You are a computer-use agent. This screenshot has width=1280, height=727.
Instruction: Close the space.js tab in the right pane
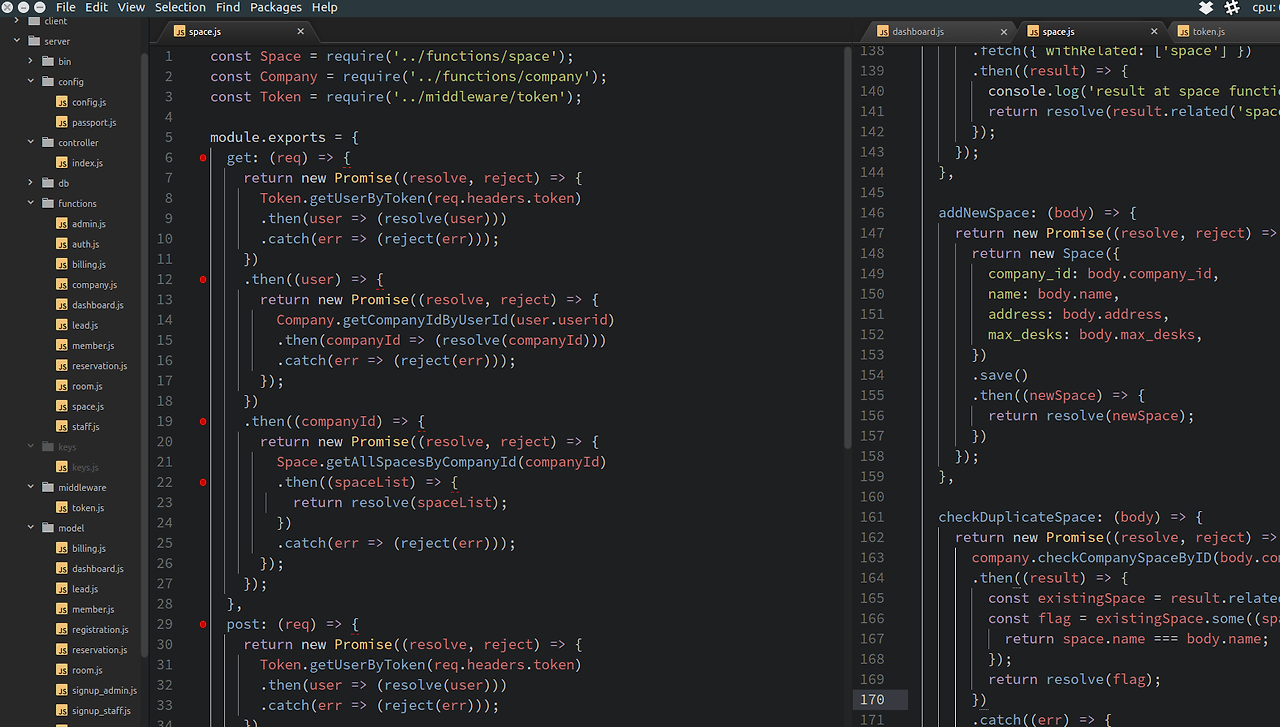pyautogui.click(x=1154, y=31)
